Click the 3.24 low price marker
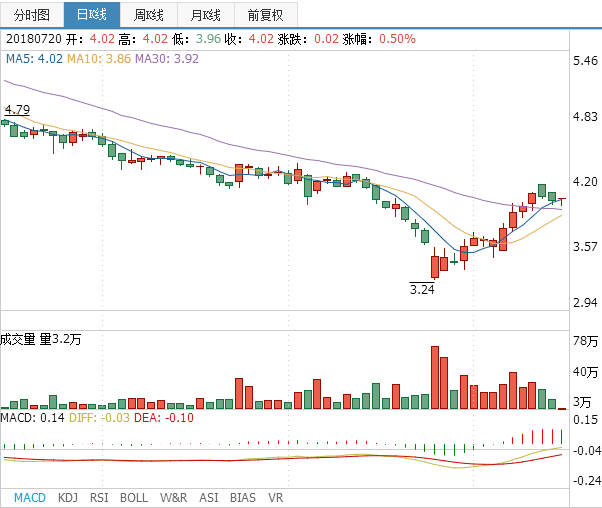Screen dimensions: 602x508 pyautogui.click(x=422, y=289)
